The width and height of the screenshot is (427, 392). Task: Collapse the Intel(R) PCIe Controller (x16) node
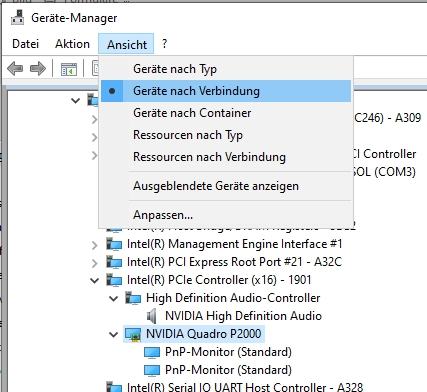(x=95, y=280)
